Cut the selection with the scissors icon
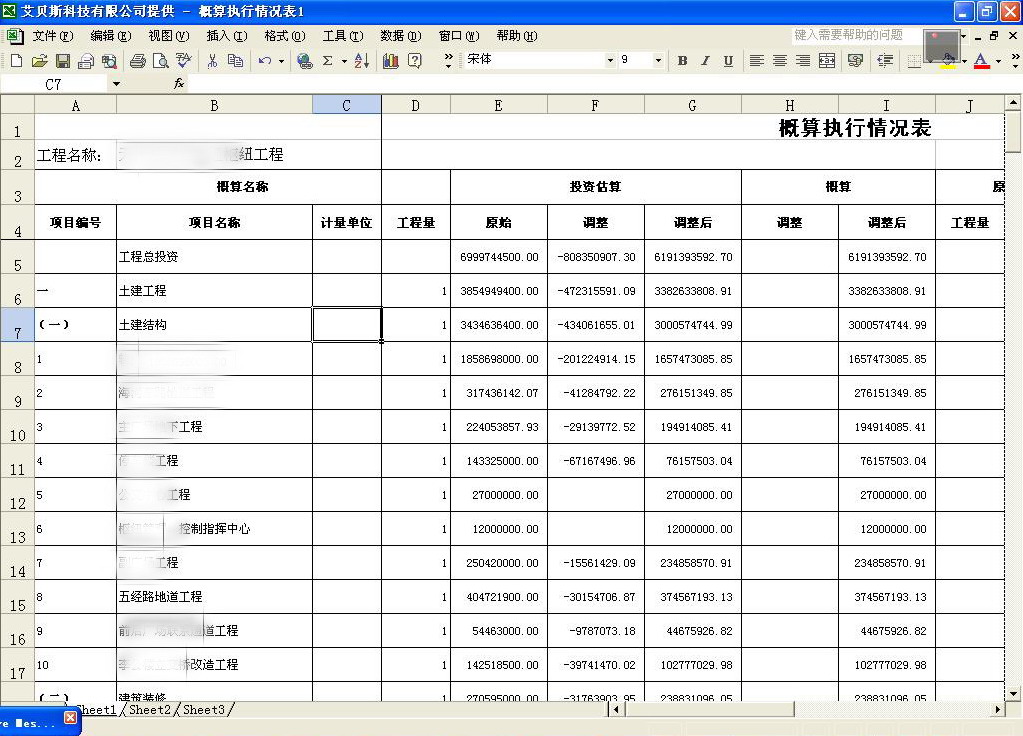This screenshot has width=1023, height=736. coord(212,61)
